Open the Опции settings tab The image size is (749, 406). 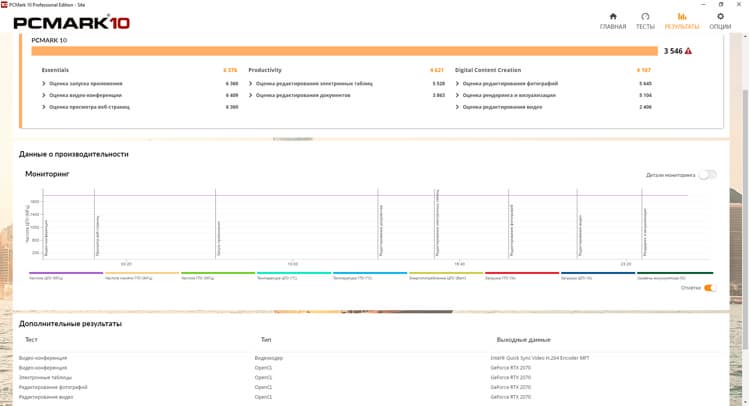coord(720,21)
